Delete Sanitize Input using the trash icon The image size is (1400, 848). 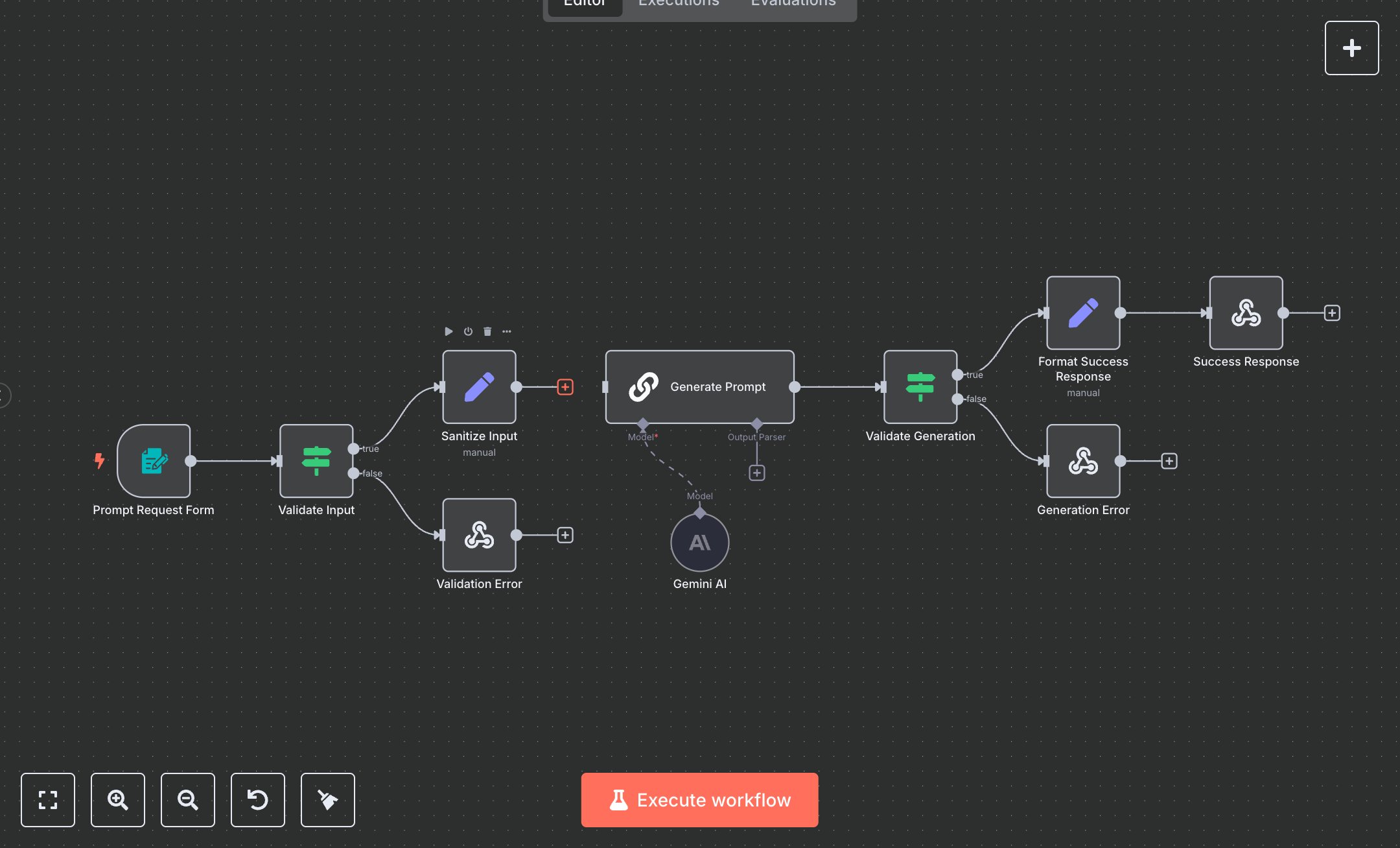[487, 331]
